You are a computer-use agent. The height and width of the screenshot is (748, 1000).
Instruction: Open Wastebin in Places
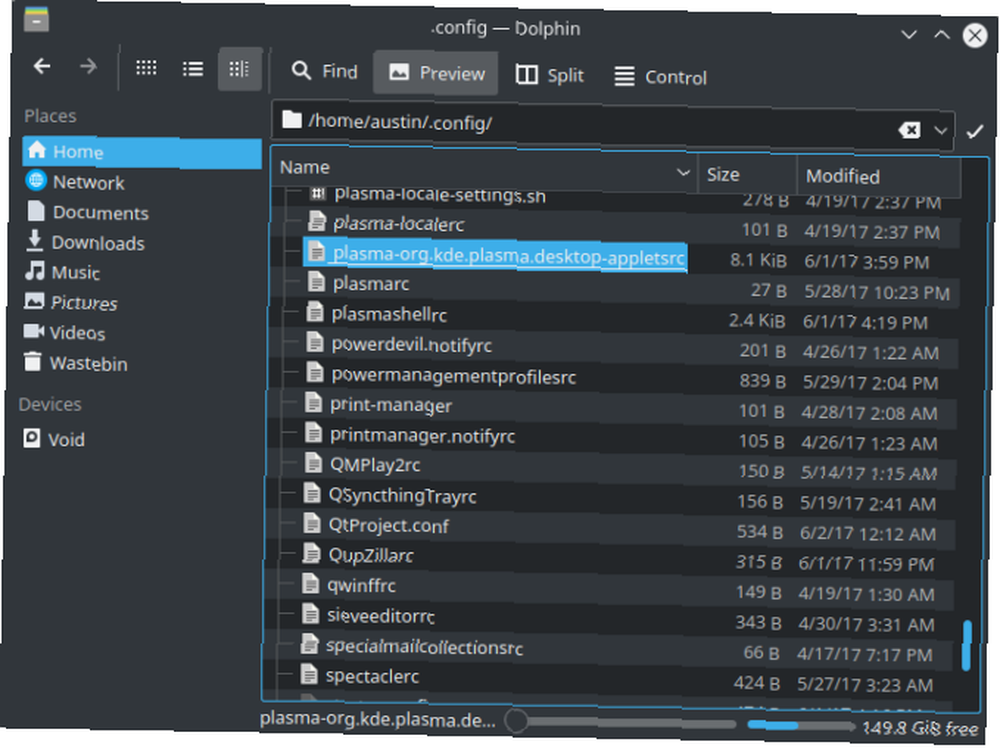pos(76,363)
